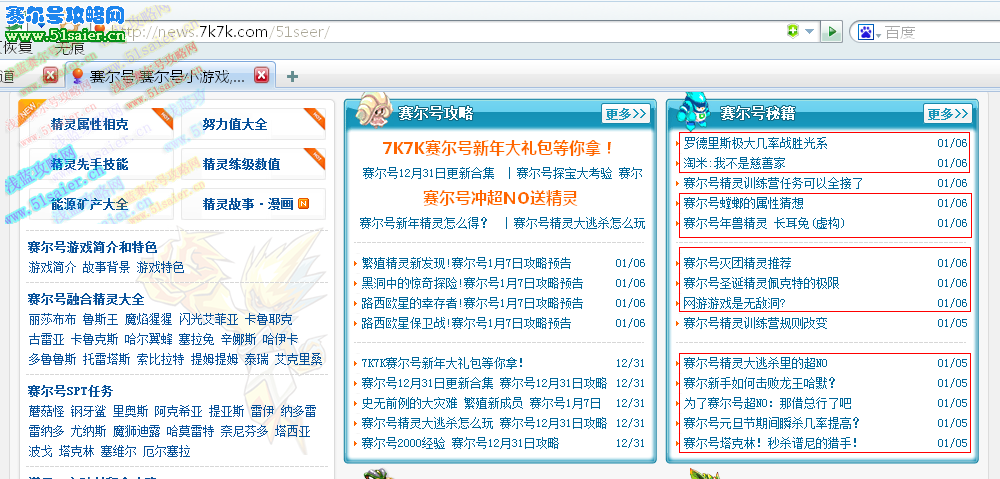Click the green go arrow button

tap(831, 31)
